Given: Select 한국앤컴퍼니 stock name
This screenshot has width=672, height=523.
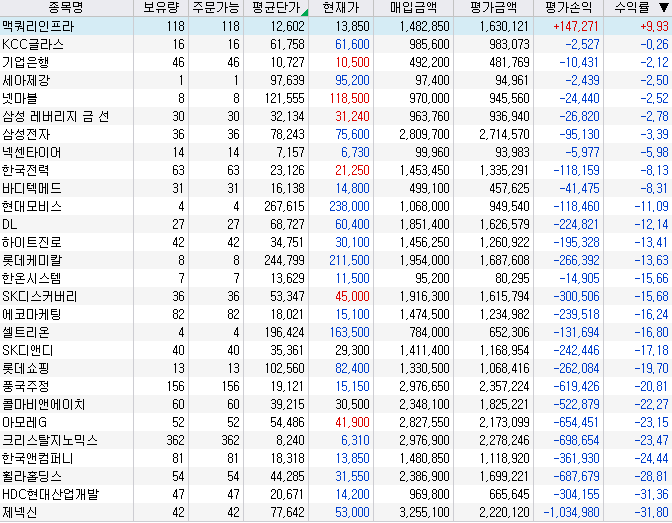Looking at the screenshot, I should point(38,458).
